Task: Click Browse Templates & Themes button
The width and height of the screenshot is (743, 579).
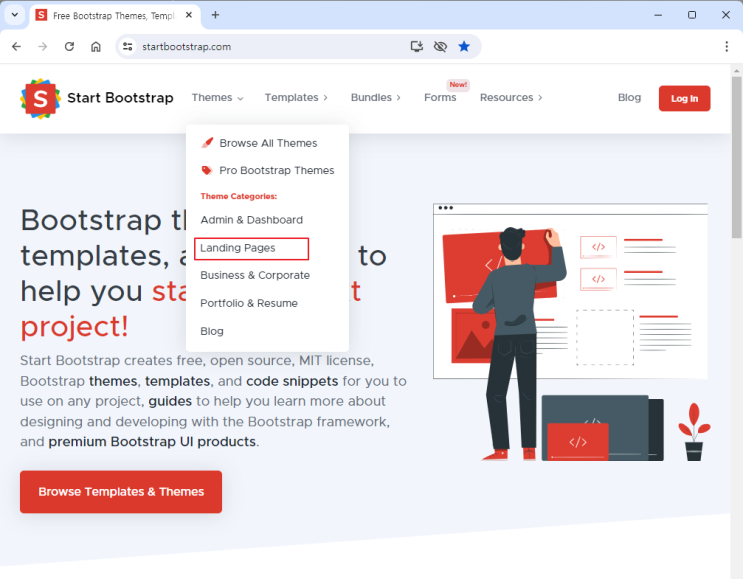Action: click(x=121, y=492)
